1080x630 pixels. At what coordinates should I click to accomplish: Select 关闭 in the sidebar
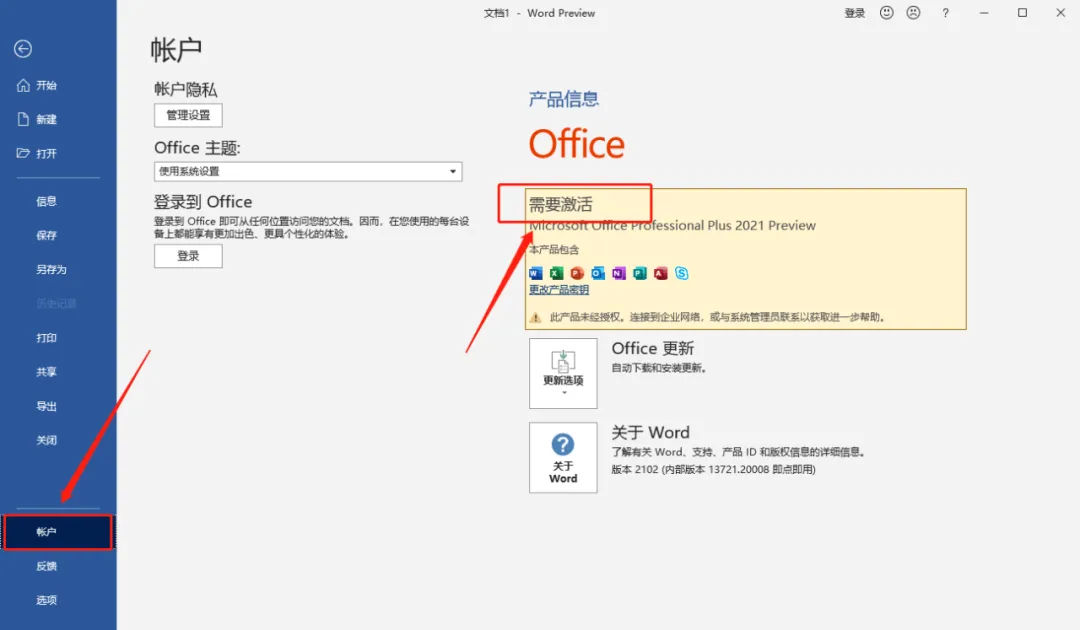point(46,440)
